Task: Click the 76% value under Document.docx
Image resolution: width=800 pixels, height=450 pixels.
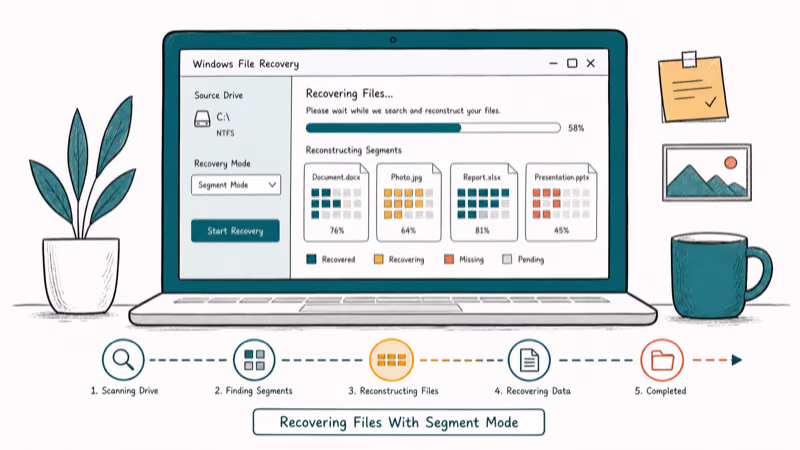Action: (x=337, y=231)
